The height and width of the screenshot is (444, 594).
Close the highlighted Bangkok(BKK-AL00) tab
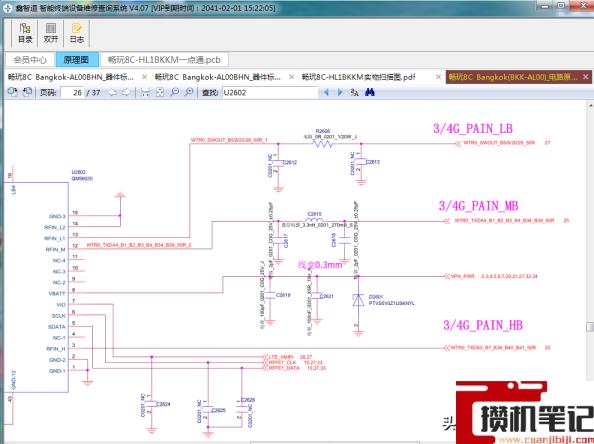[585, 77]
